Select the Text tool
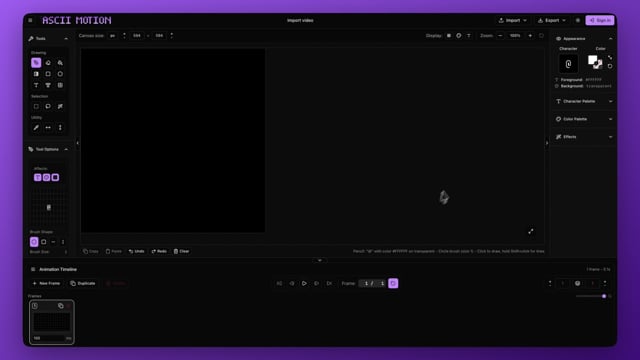Viewport: 640px width, 360px height. point(36,85)
